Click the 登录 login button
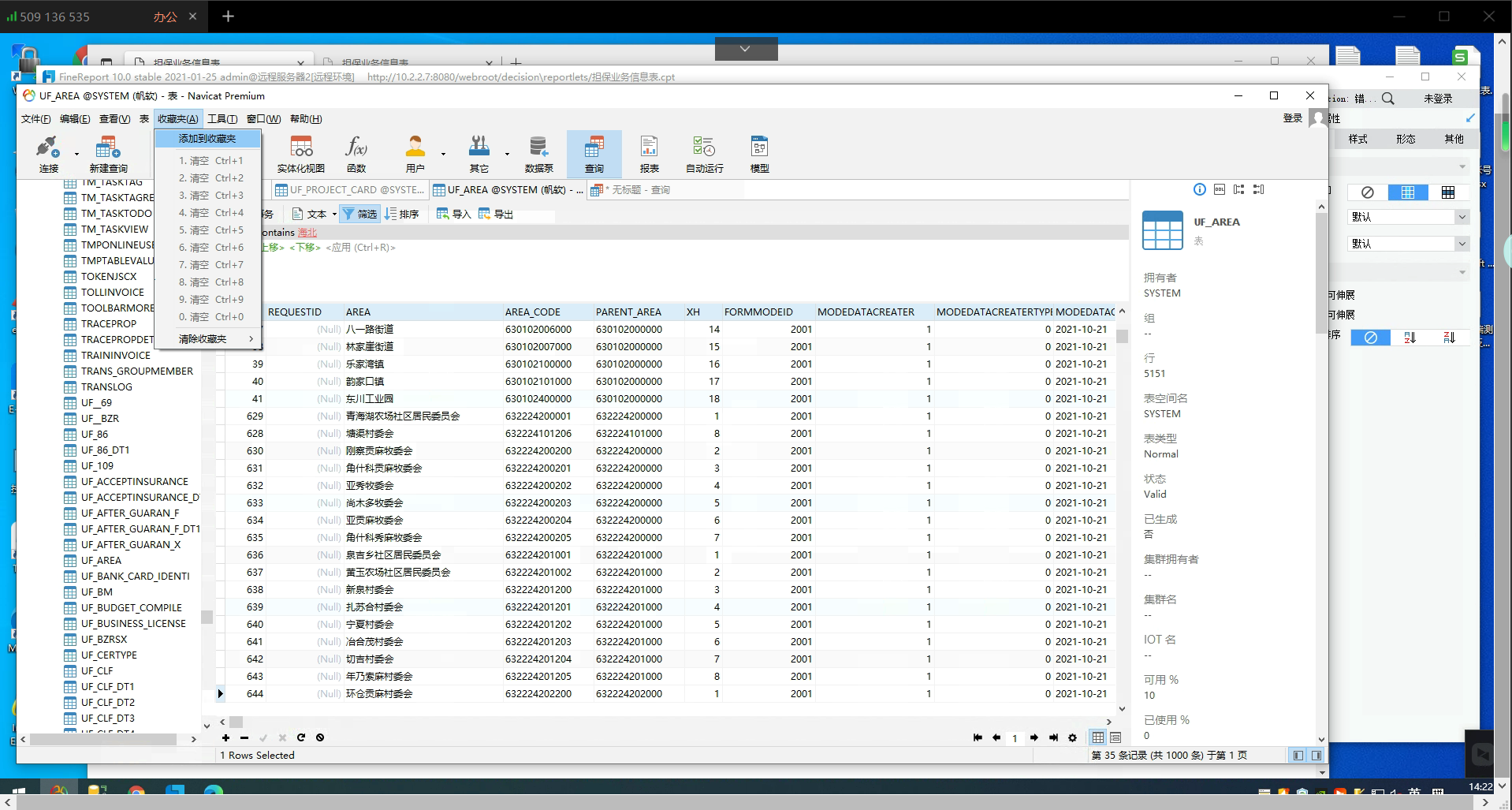The image size is (1512, 810). click(1292, 118)
